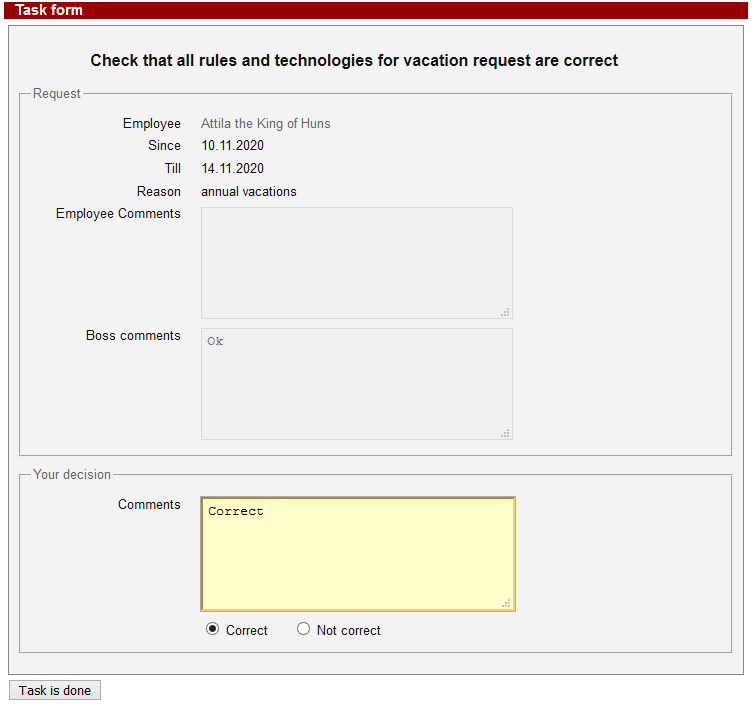Viewport: 754px width, 706px height.
Task: Click the Employee Comments text area
Action: [x=356, y=262]
